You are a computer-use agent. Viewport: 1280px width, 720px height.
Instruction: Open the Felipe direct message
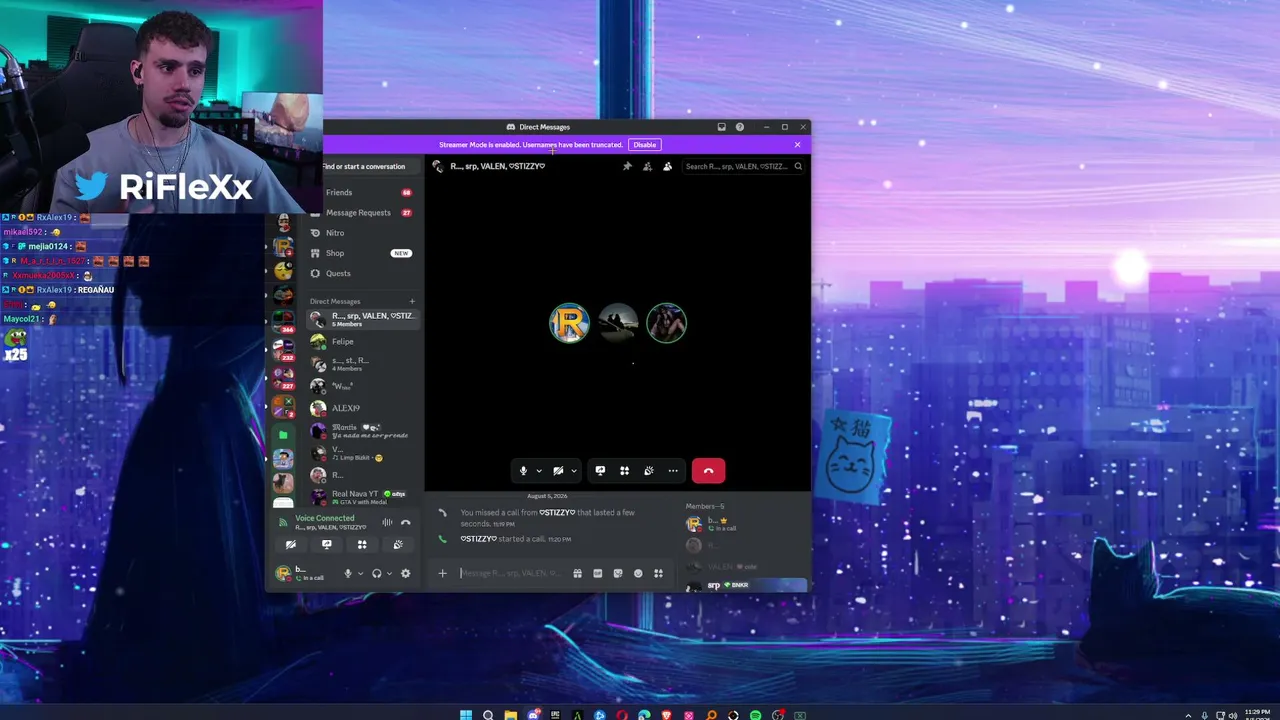[x=361, y=342]
